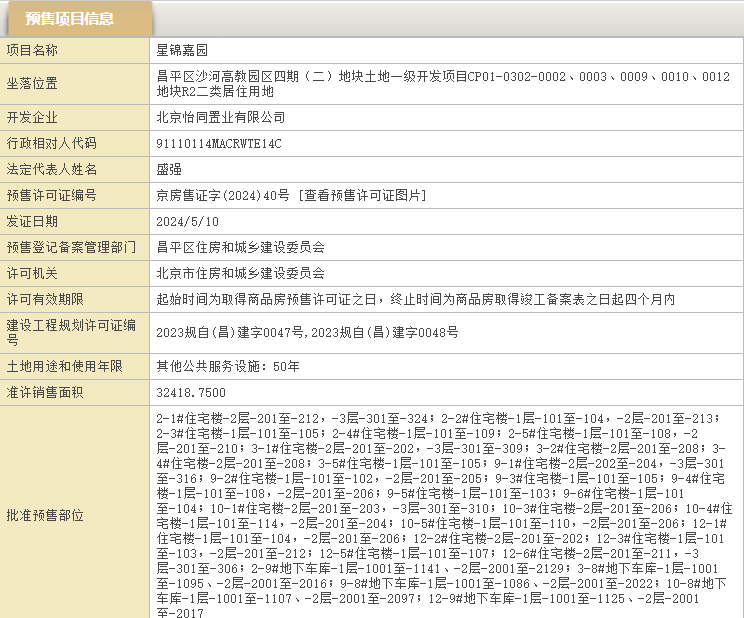Click the value 昌平区住房和城乡建设委员会
The width and height of the screenshot is (744, 618).
click(x=241, y=247)
